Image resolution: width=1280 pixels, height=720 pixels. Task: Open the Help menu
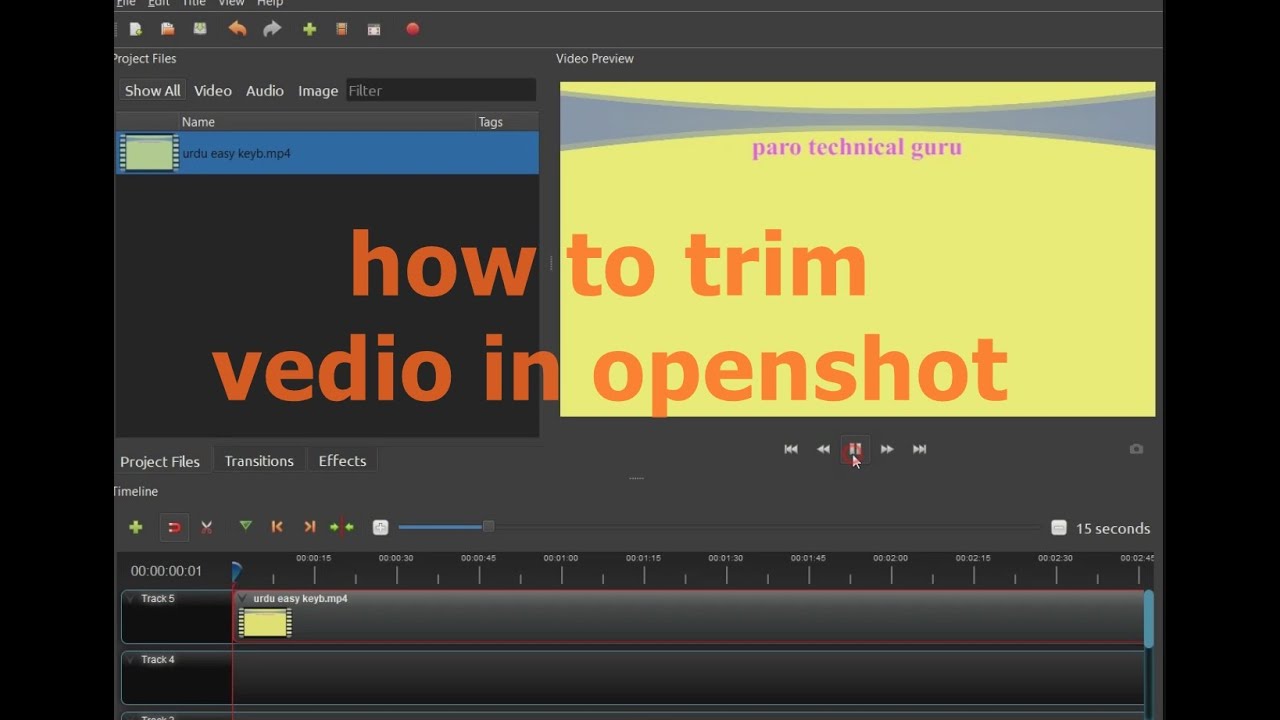pyautogui.click(x=270, y=3)
